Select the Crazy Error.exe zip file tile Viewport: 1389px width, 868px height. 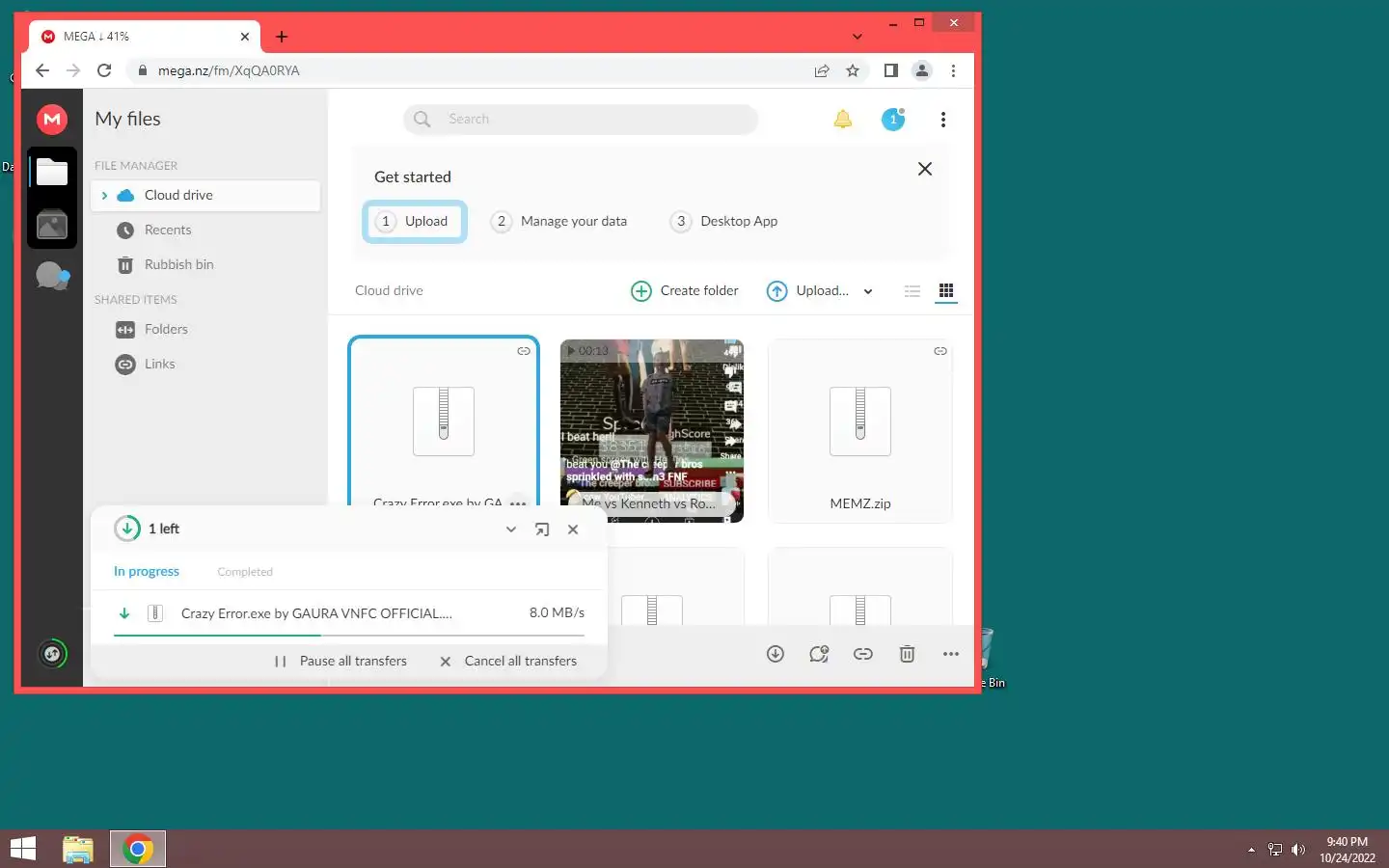click(x=444, y=420)
